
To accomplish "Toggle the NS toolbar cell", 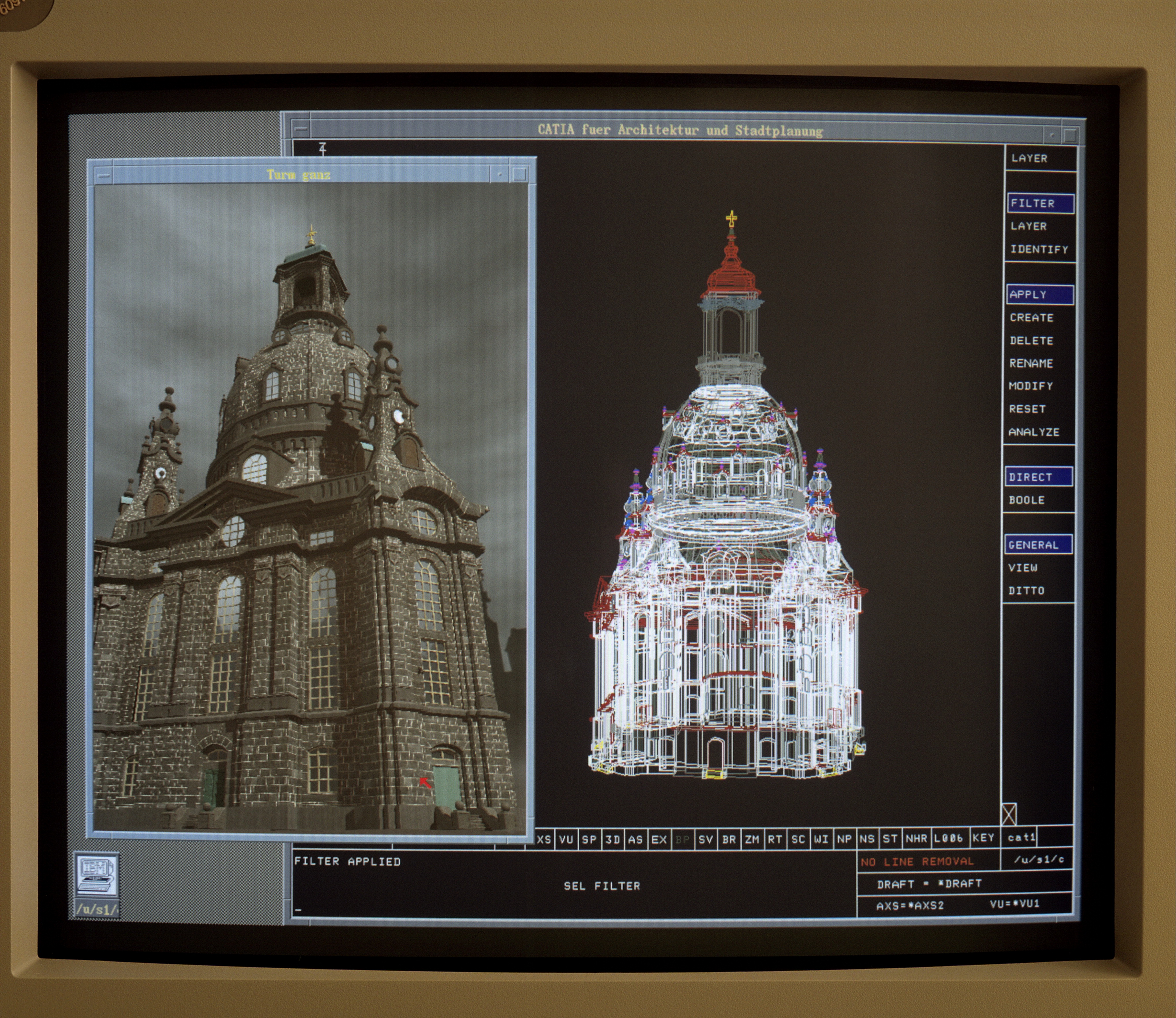I will [x=867, y=839].
